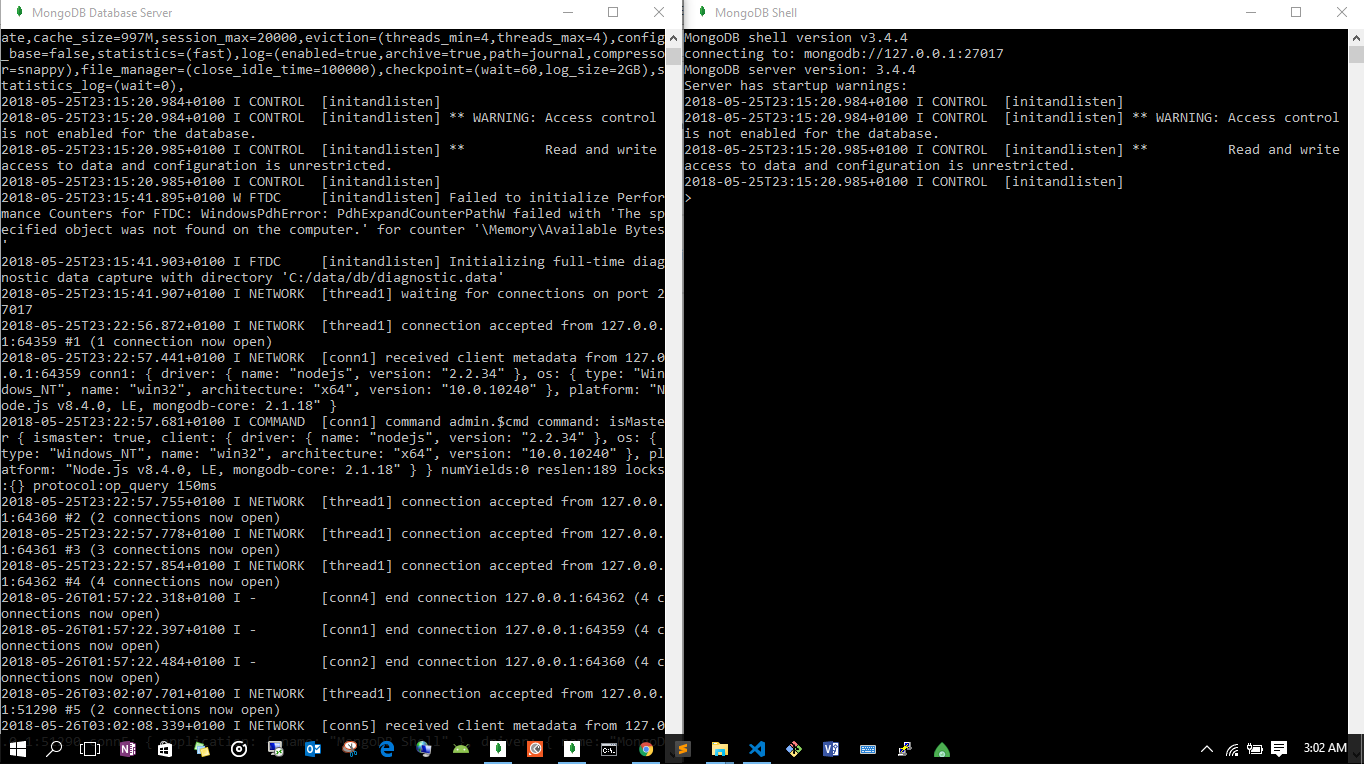Open OneNote from the taskbar
The height and width of the screenshot is (764, 1364).
127,749
